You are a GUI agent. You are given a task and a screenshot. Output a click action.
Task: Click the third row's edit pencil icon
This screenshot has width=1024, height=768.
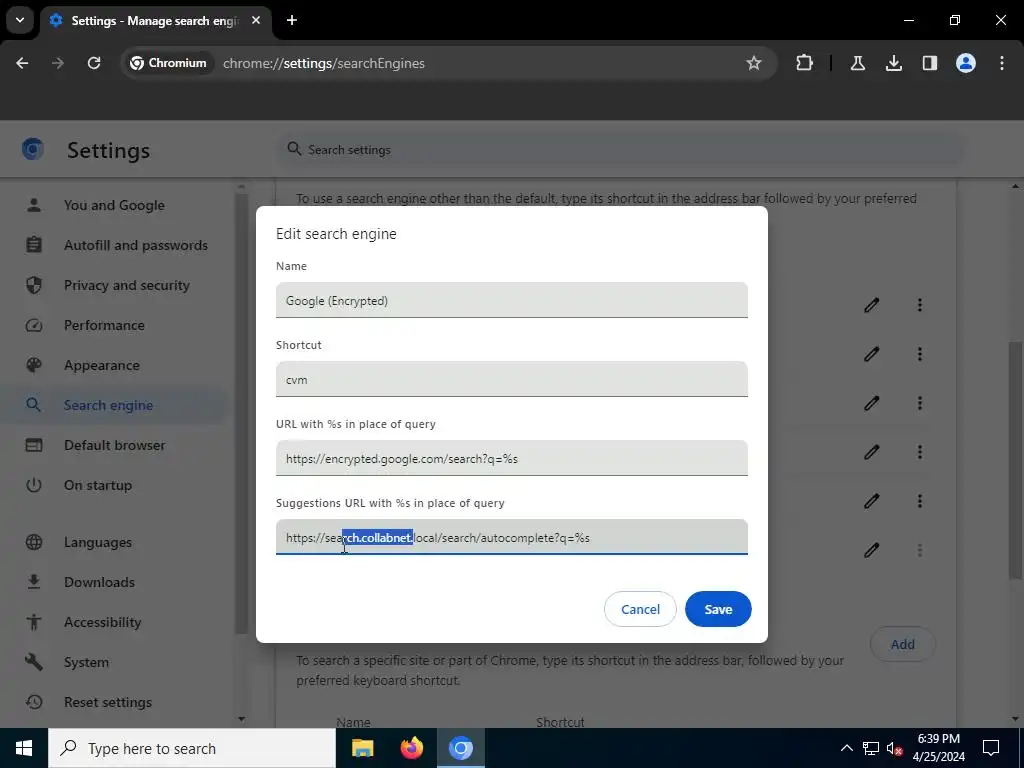point(871,403)
